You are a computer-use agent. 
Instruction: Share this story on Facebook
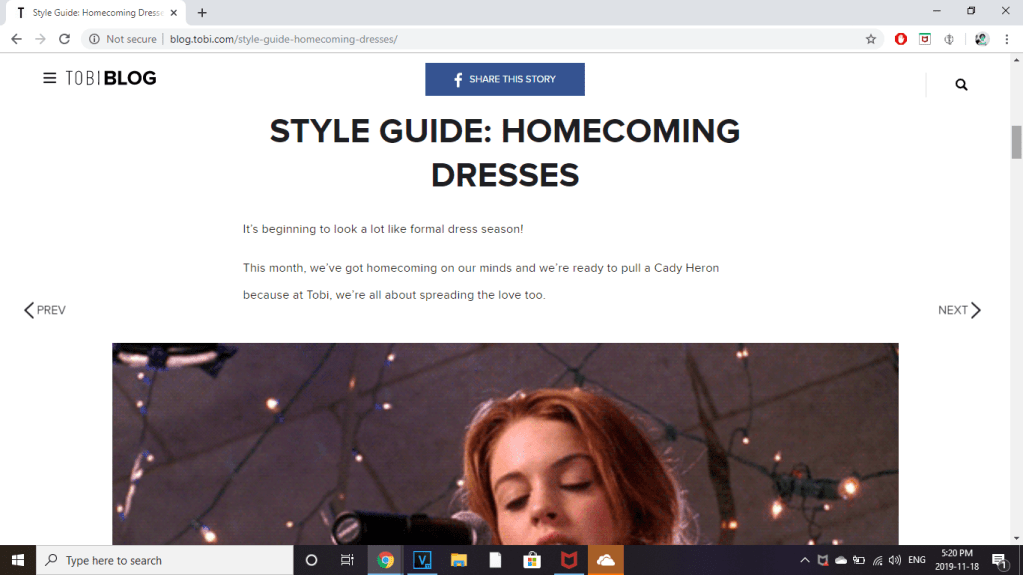click(505, 79)
